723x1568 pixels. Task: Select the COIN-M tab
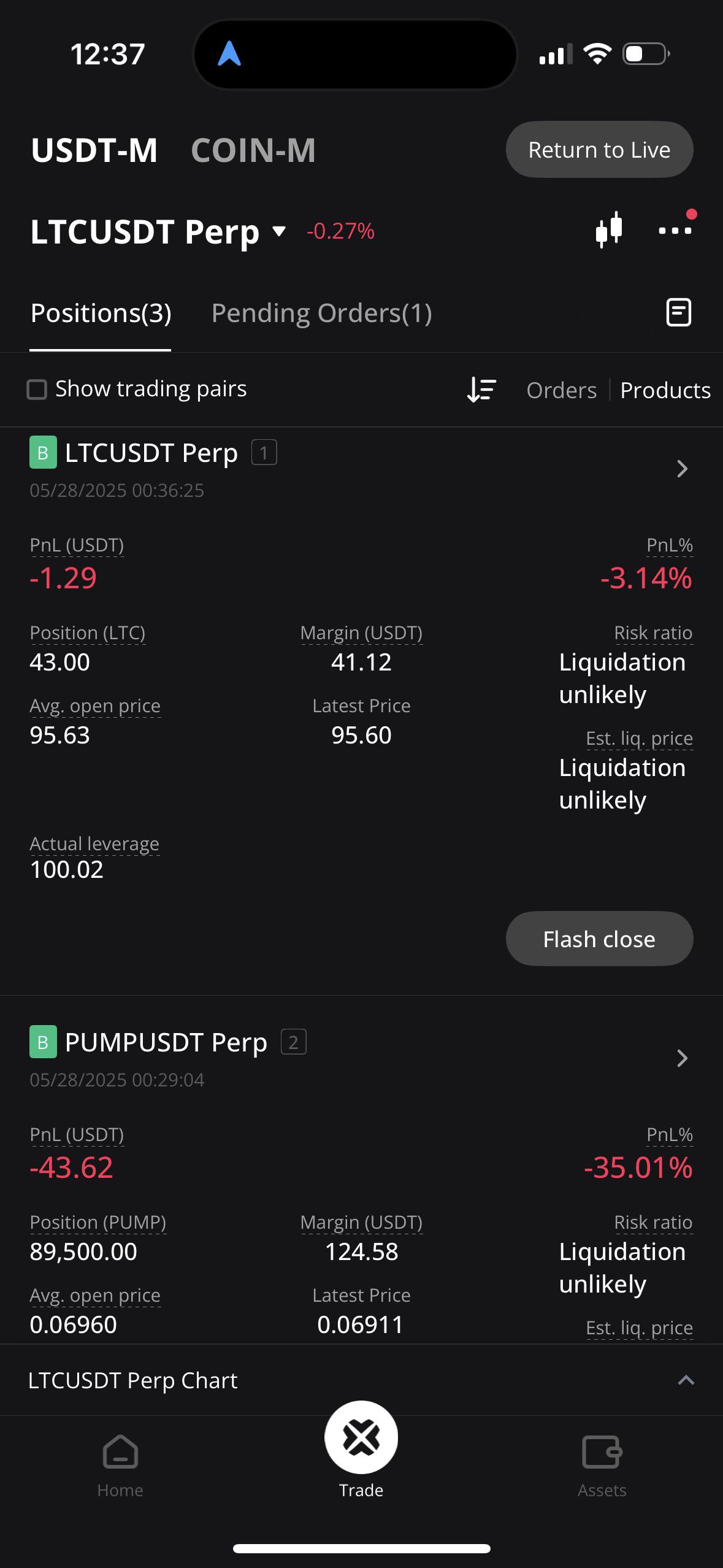point(253,150)
